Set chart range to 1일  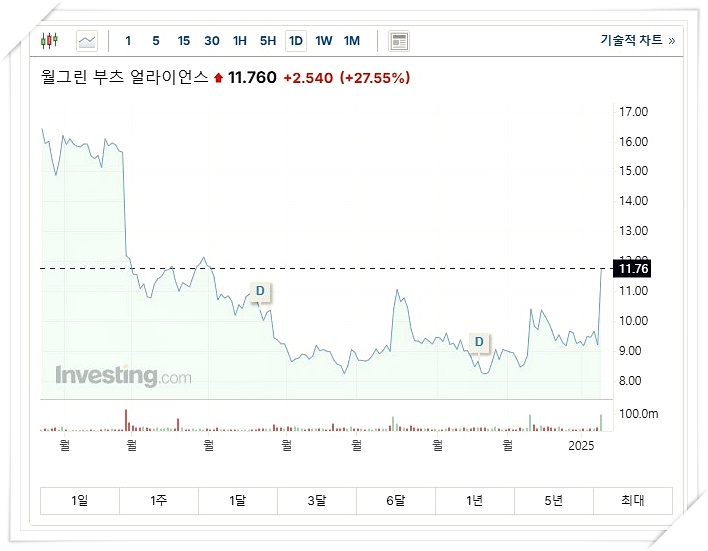(80, 500)
